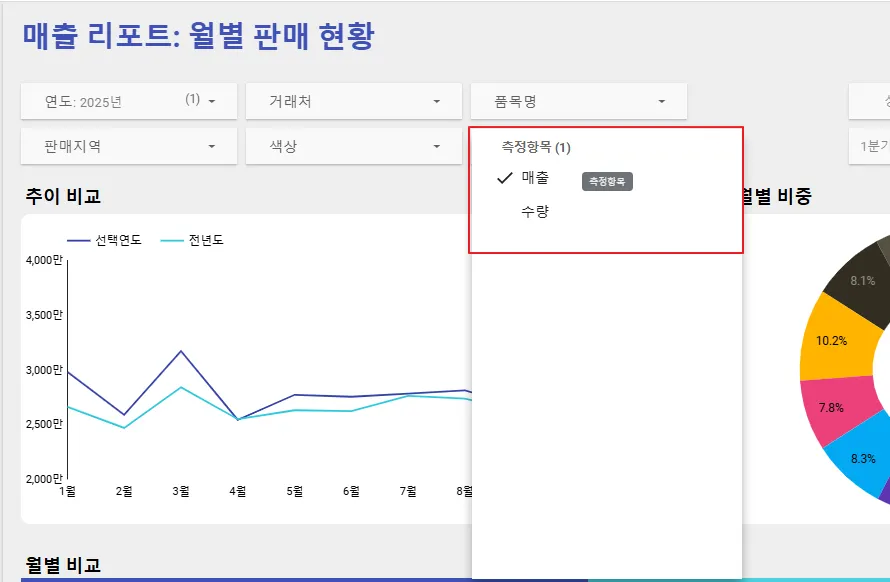The height and width of the screenshot is (582, 890).
Task: Click the 측정항목 (1) dropdown header
Action: [x=535, y=148]
